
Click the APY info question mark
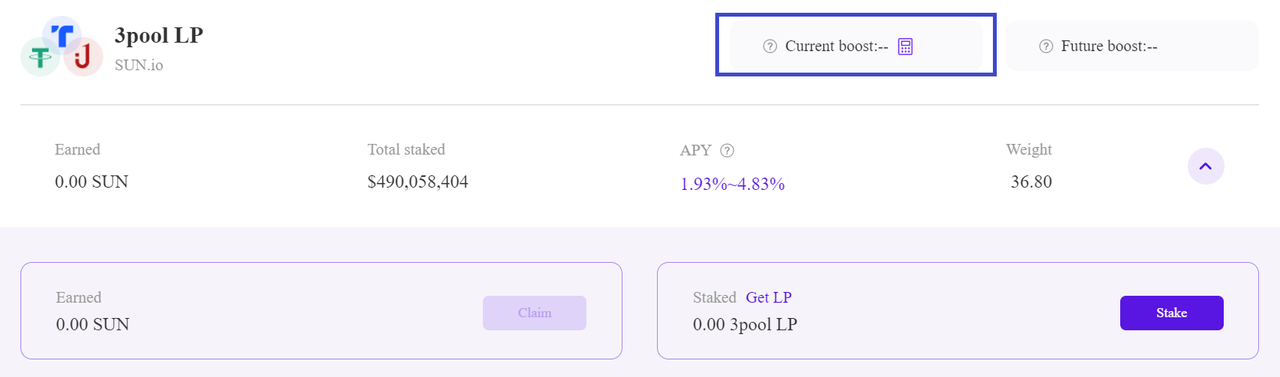pos(727,150)
